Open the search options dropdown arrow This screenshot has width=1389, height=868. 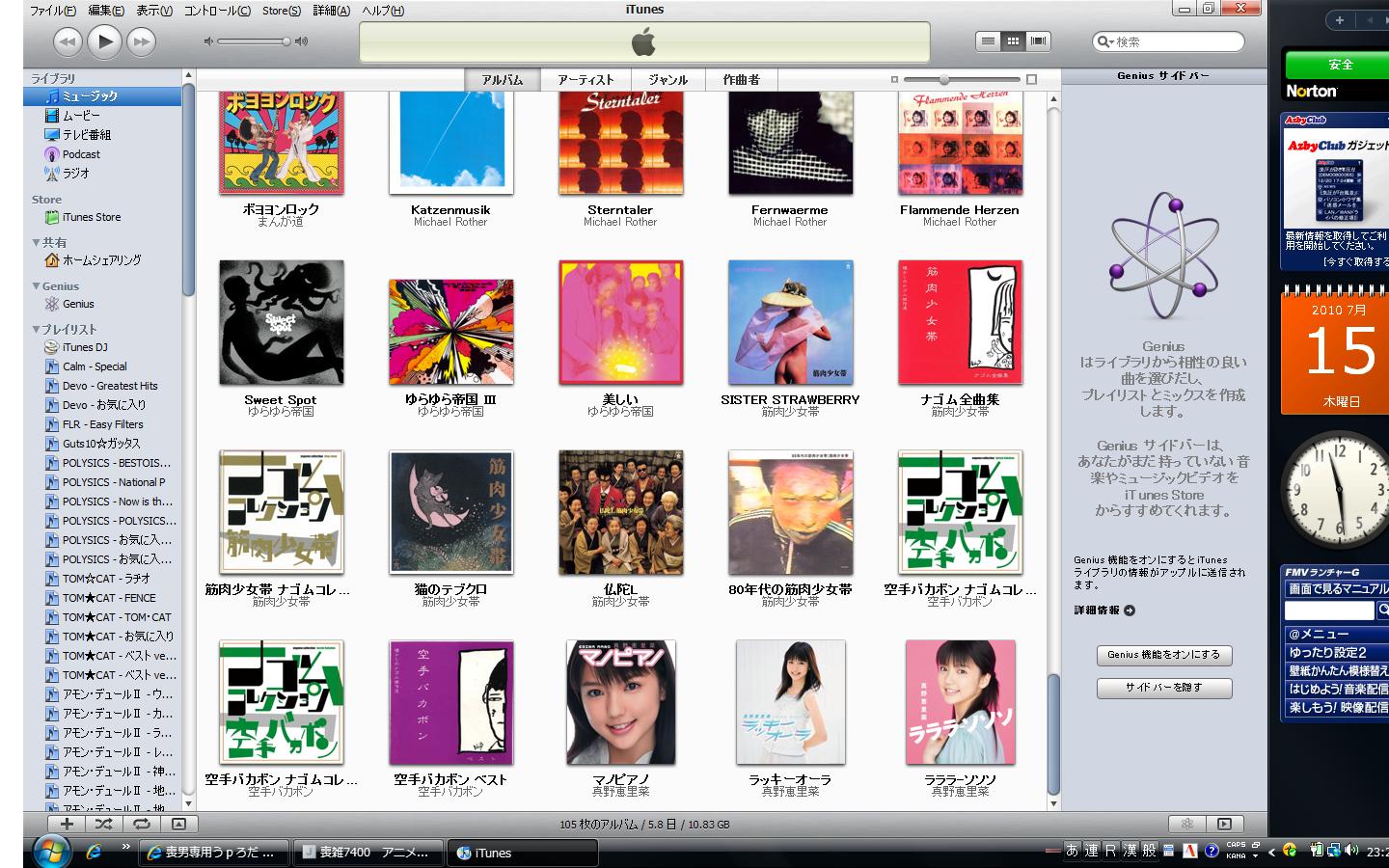pos(1112,41)
